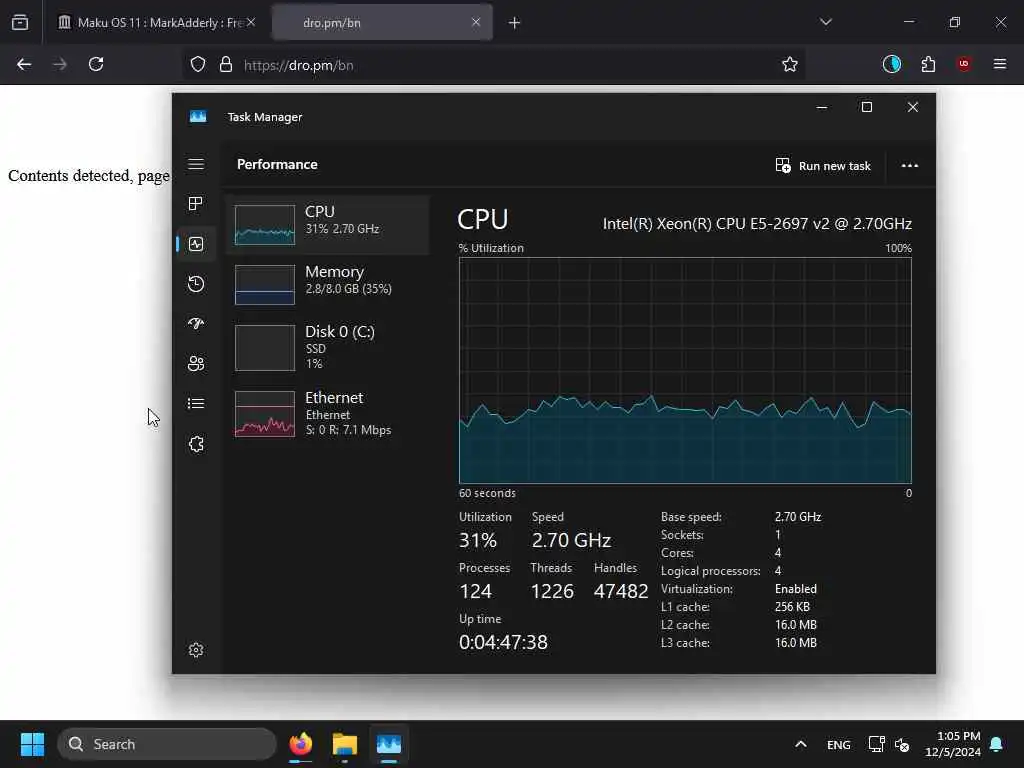Image resolution: width=1024 pixels, height=768 pixels.
Task: Select Disk 0 (C:) in the performance list
Action: coord(328,347)
